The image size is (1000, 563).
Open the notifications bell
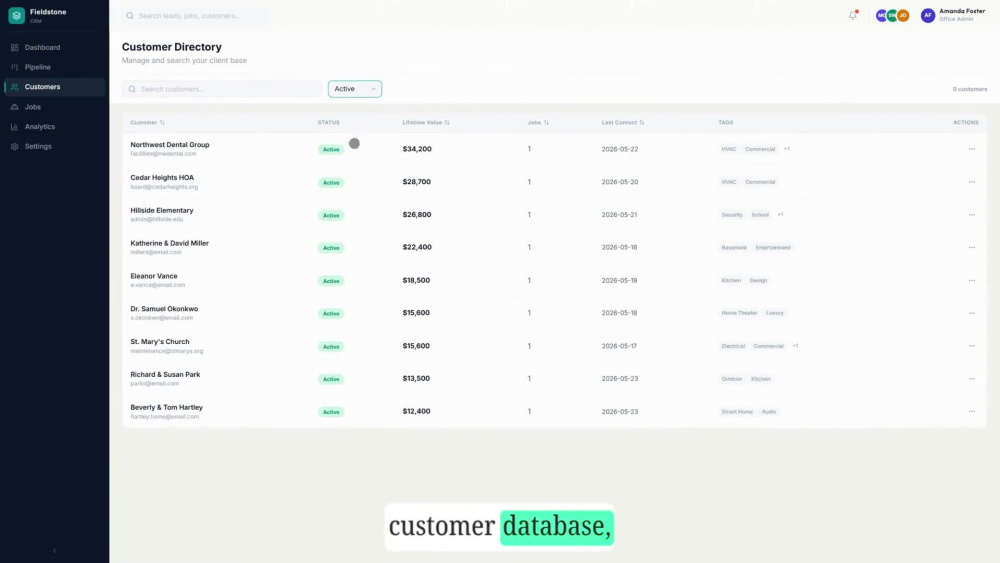pos(853,15)
